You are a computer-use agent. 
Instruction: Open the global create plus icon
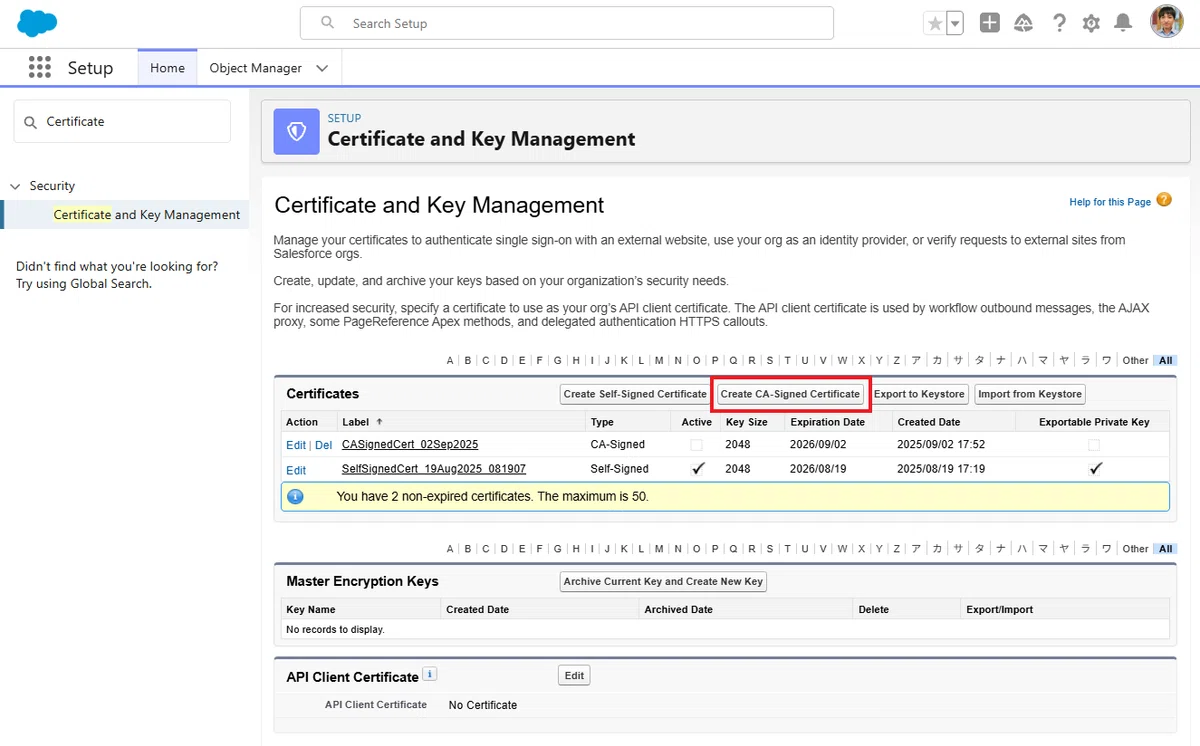989,23
